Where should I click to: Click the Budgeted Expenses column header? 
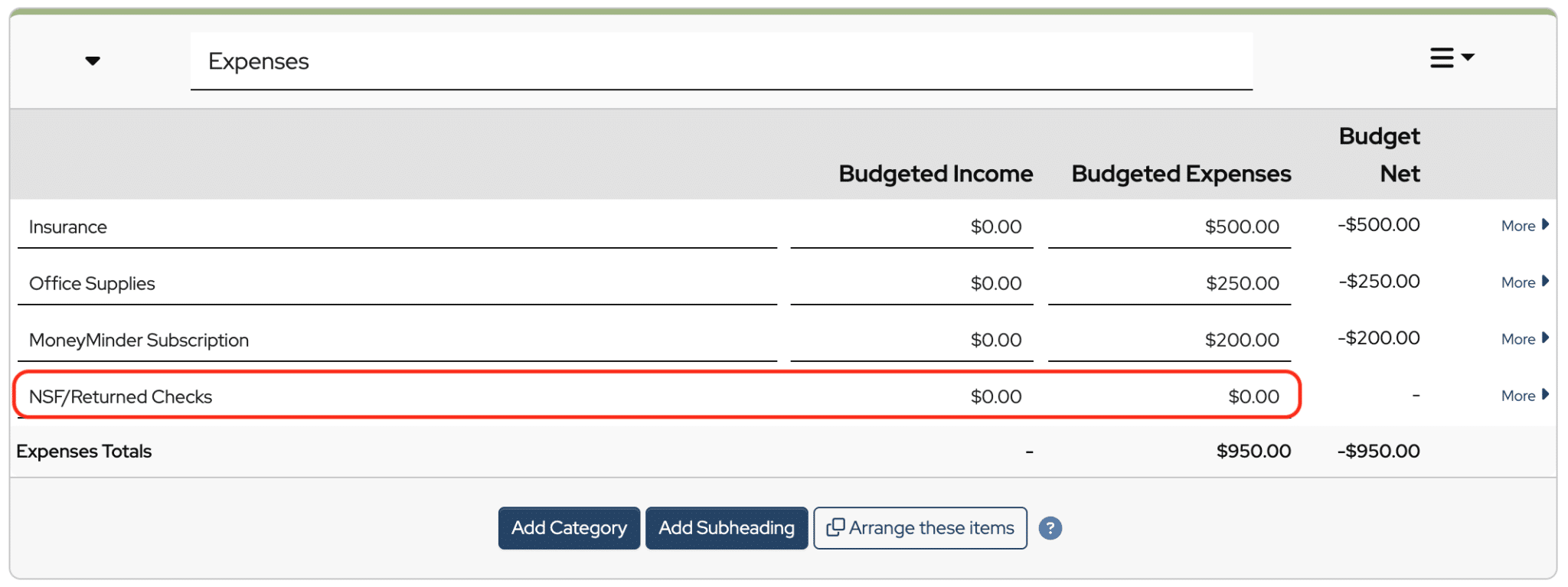[x=1181, y=174]
